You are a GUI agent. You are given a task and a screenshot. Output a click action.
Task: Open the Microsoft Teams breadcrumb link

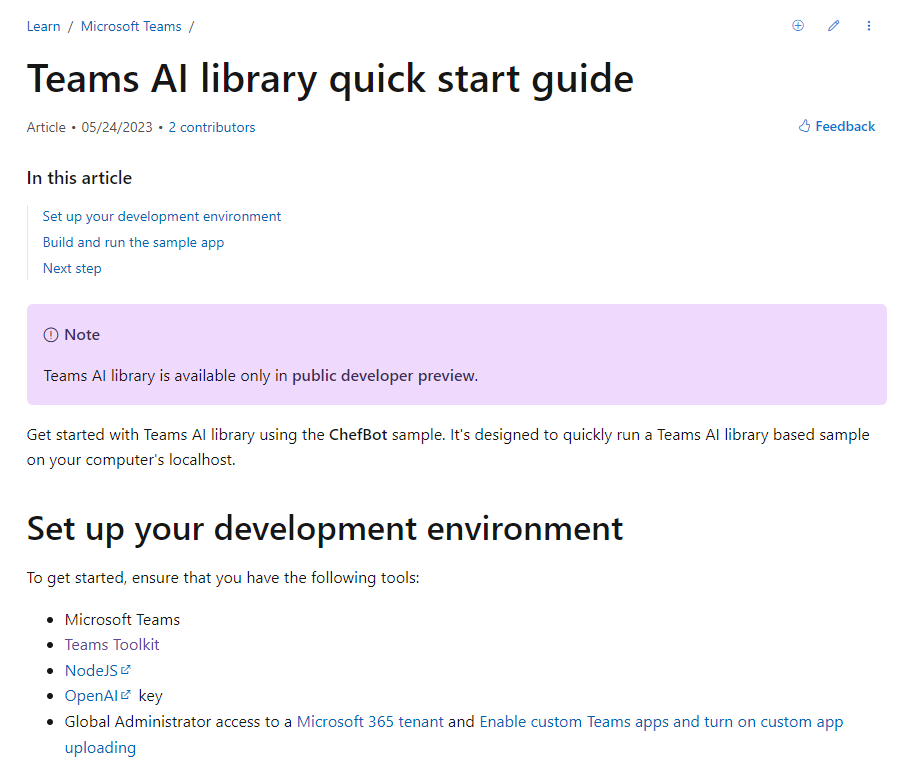pos(131,26)
